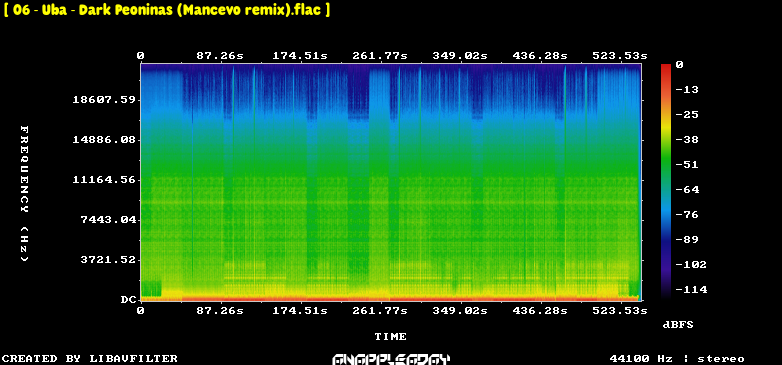Click the TIME axis title

click(391, 337)
